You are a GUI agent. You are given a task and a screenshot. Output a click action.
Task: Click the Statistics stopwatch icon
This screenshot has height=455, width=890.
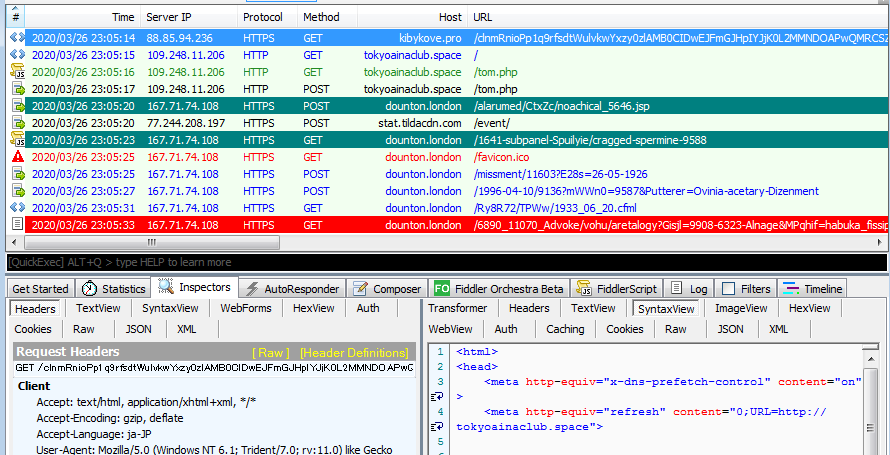tap(89, 289)
